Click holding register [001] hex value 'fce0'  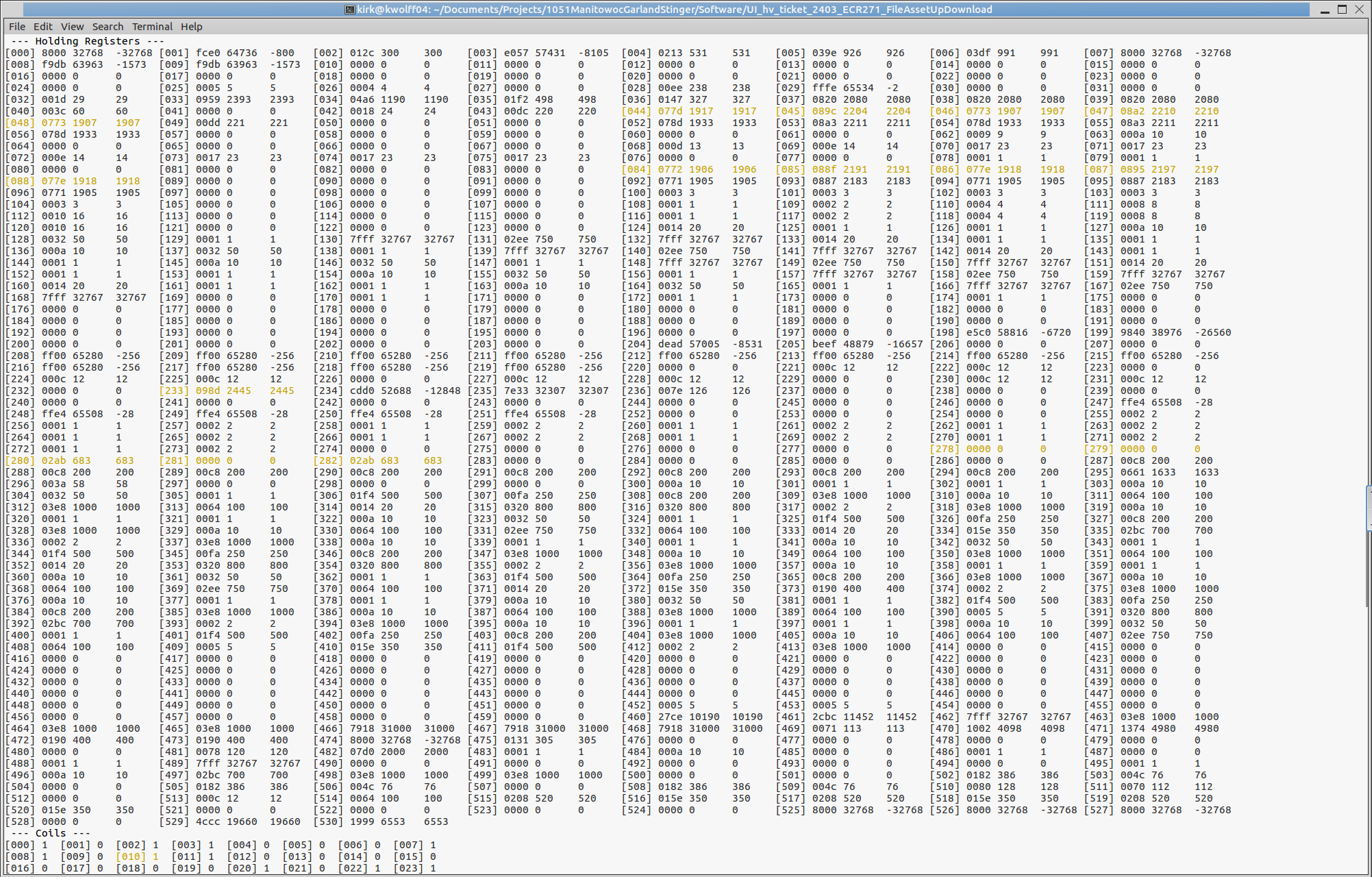[208, 53]
